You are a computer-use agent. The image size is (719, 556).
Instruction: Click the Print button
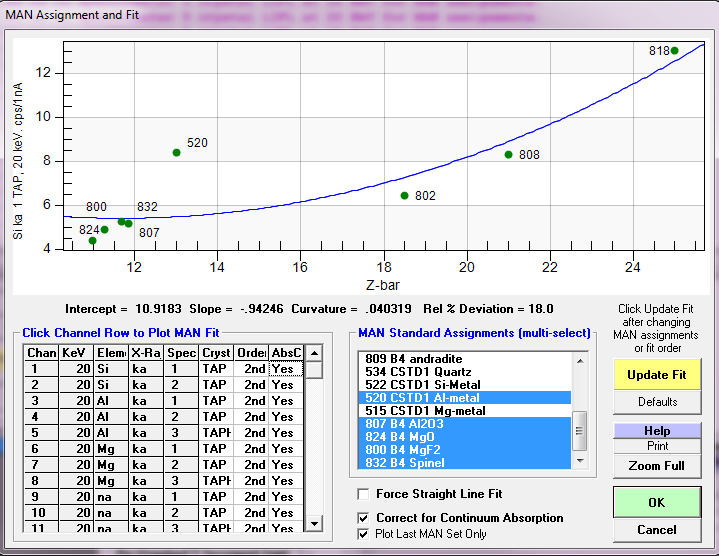click(x=657, y=446)
